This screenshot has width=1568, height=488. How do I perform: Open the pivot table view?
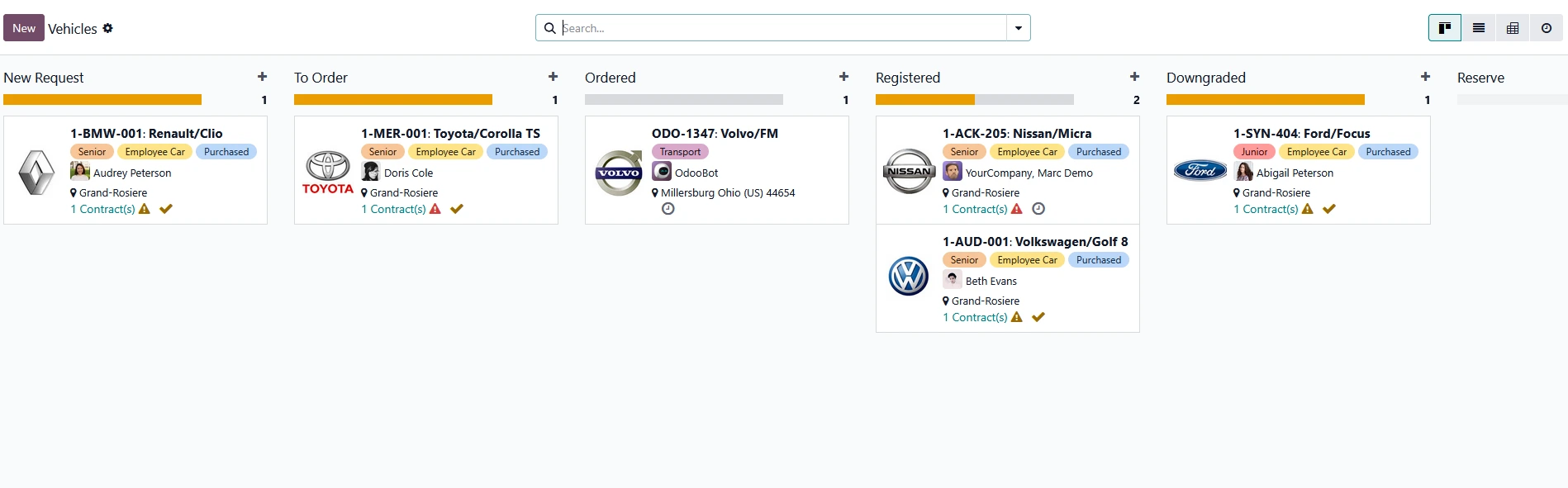(1513, 28)
